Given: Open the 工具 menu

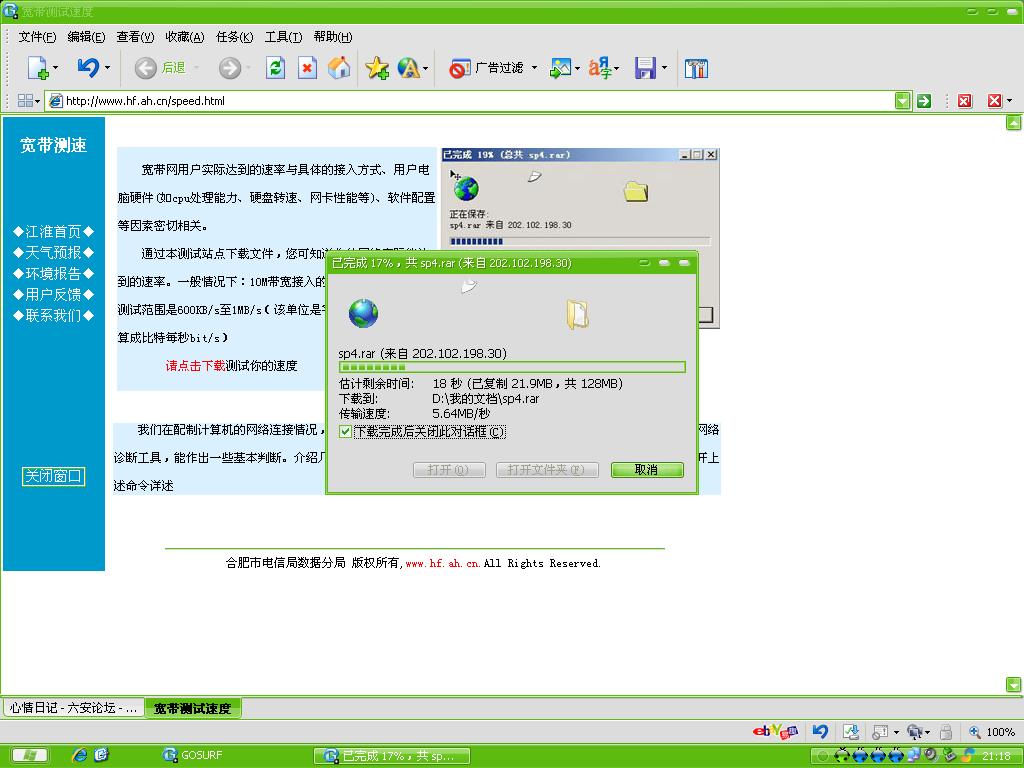Looking at the screenshot, I should tap(282, 37).
